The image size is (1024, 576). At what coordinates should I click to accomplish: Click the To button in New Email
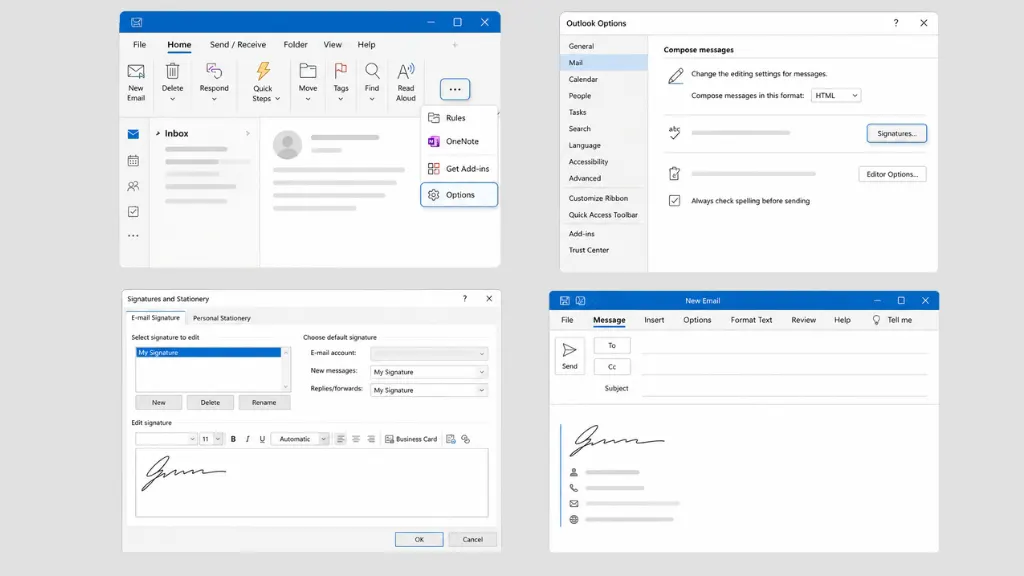(x=612, y=345)
